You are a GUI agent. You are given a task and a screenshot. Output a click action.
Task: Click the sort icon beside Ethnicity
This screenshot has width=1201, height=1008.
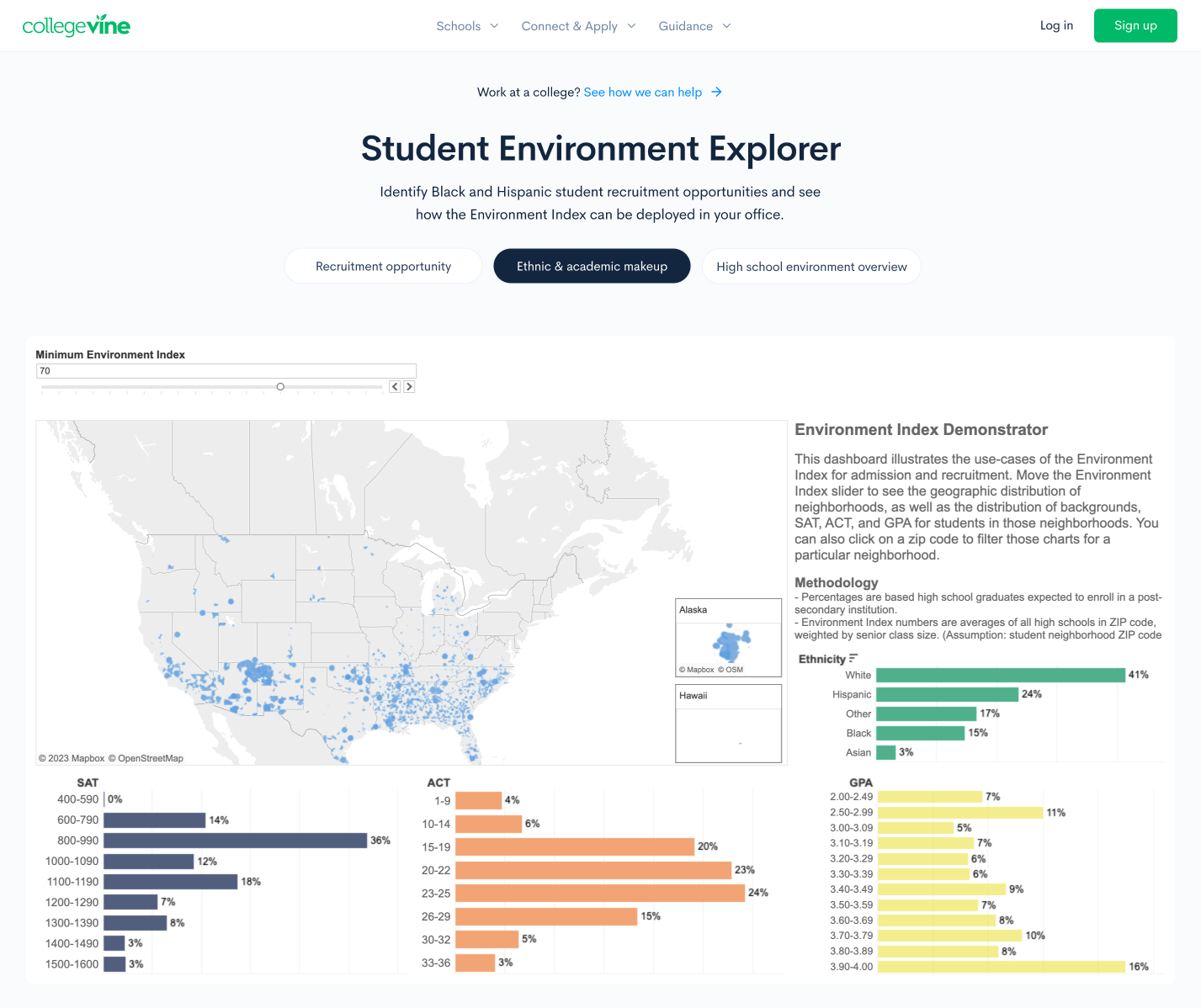coord(853,659)
